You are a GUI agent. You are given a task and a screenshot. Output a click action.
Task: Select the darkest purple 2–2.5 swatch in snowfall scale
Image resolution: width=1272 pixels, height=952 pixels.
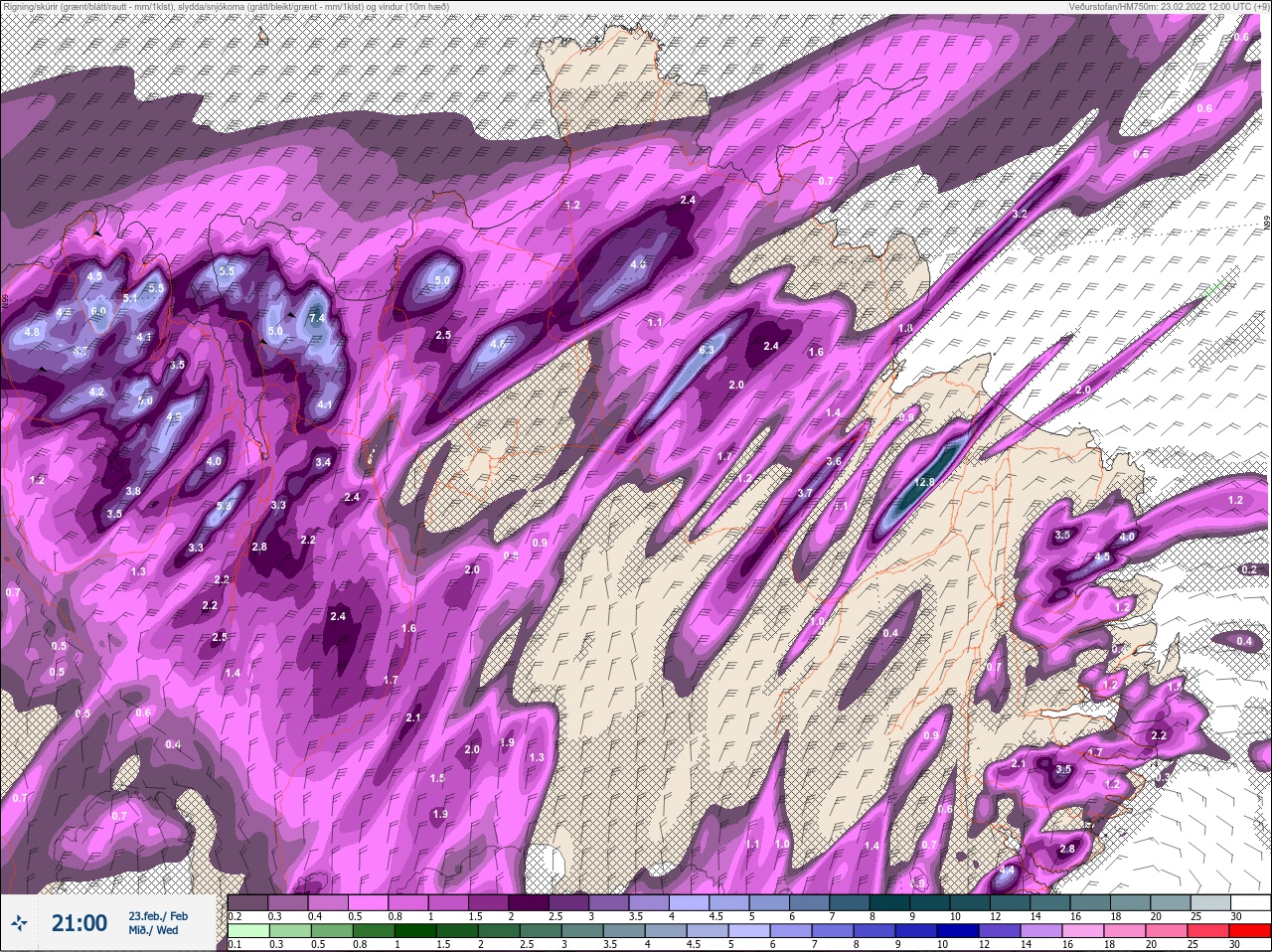531,902
